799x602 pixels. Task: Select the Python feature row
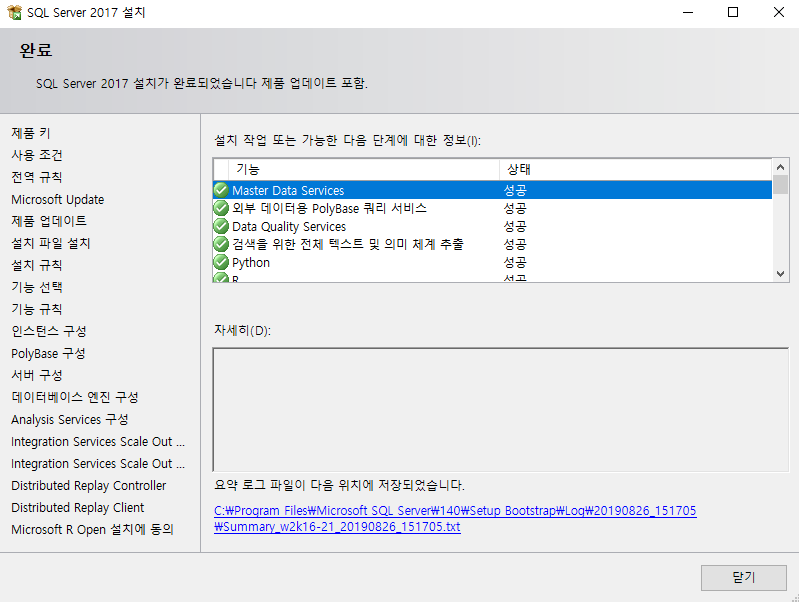[x=492, y=263]
